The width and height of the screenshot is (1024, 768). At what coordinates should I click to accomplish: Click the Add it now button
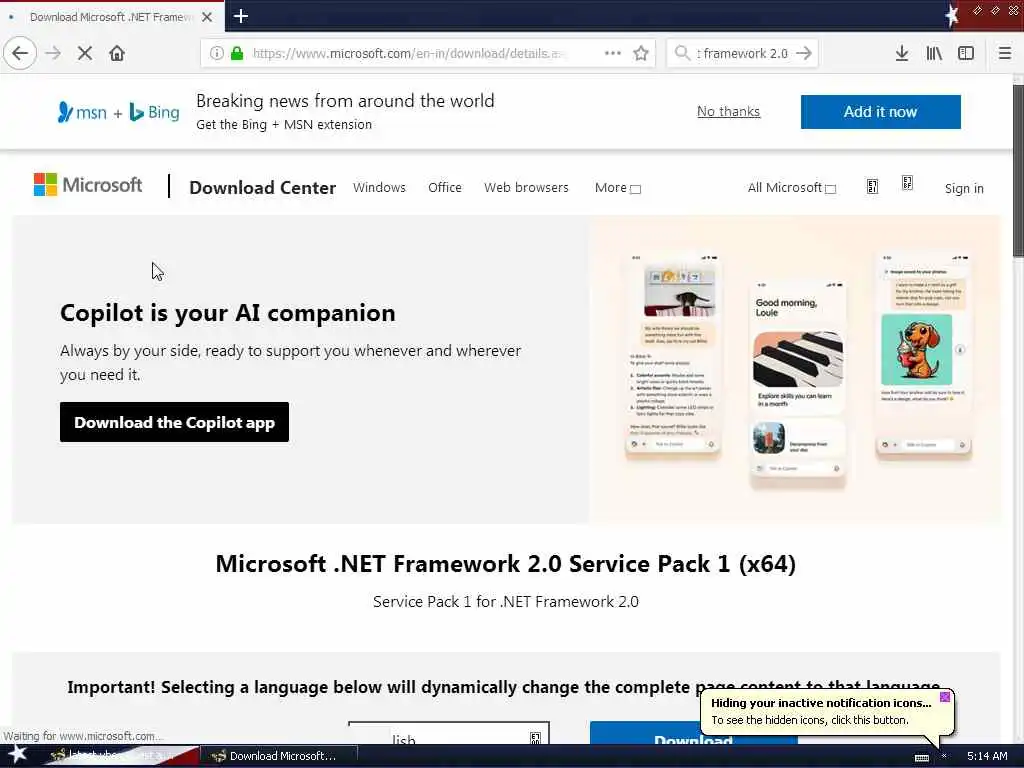pos(880,112)
